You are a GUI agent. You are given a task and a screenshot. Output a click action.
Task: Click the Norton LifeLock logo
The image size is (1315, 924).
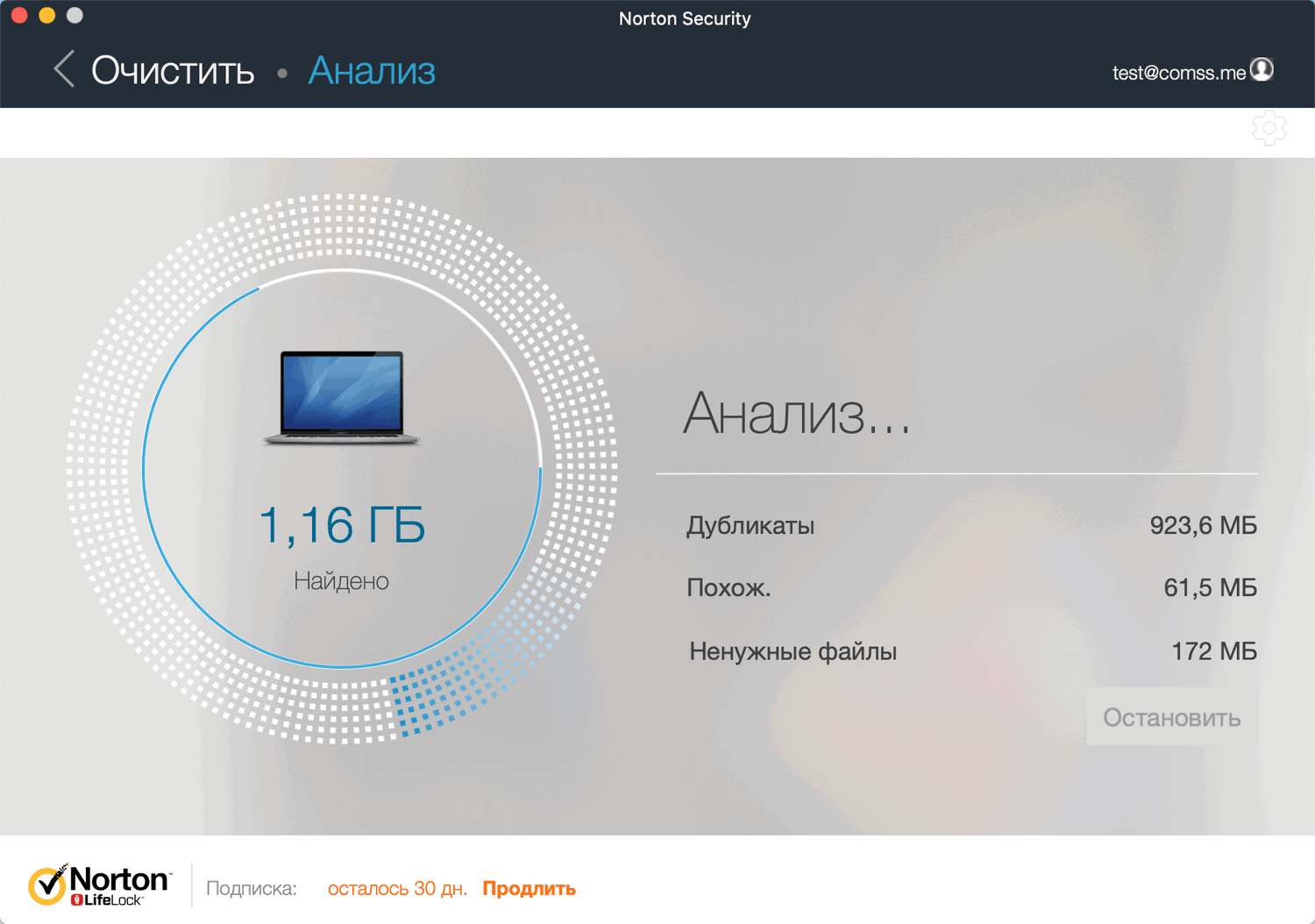99,885
